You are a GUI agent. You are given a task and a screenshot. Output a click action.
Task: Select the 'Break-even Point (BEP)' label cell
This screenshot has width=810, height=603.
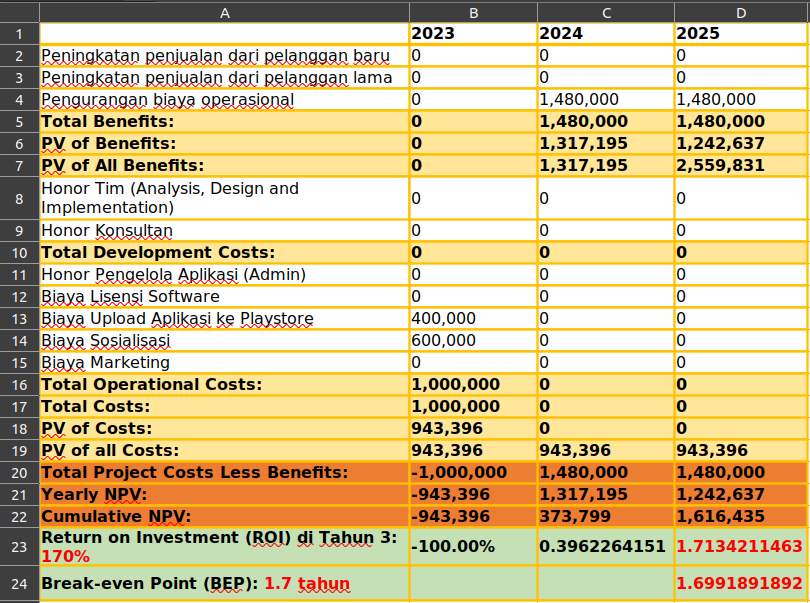(224, 583)
